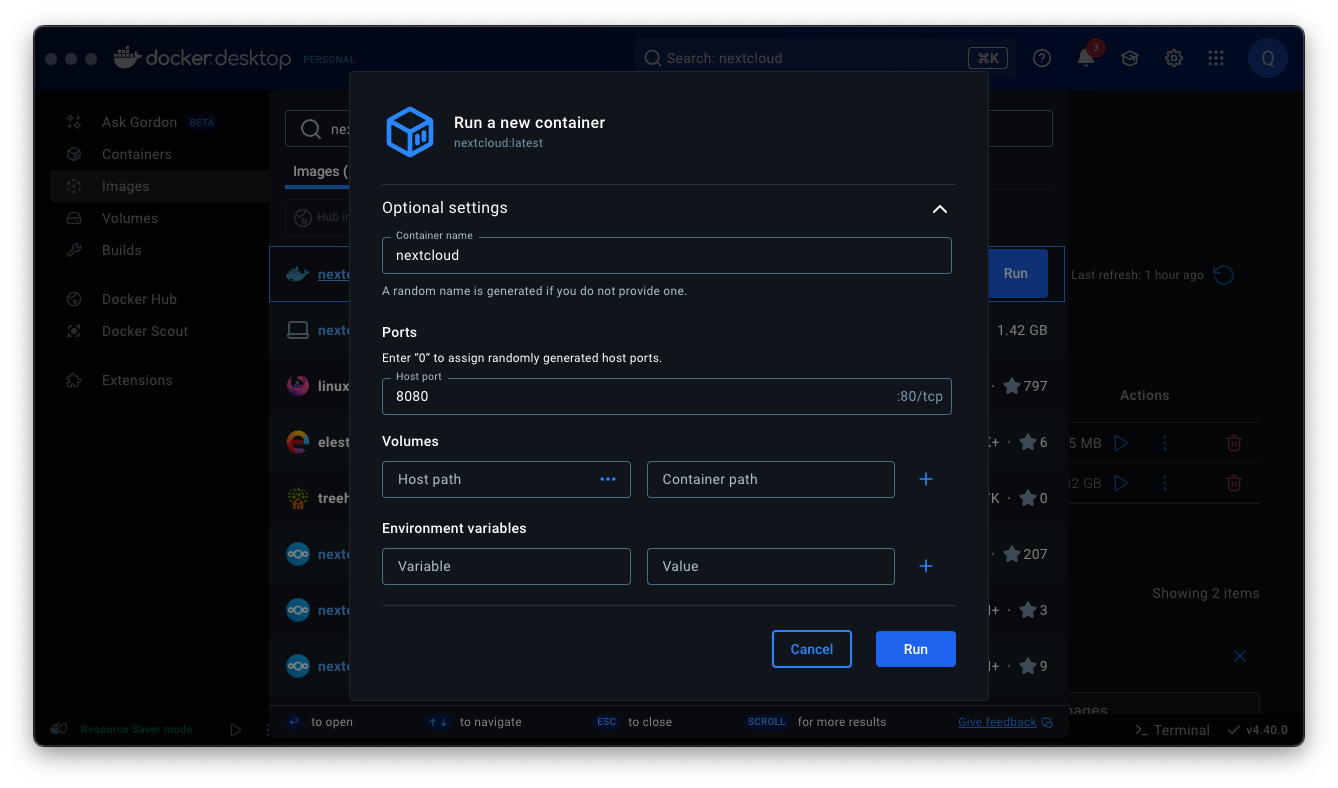Open the Give feedback link

click(x=1005, y=722)
